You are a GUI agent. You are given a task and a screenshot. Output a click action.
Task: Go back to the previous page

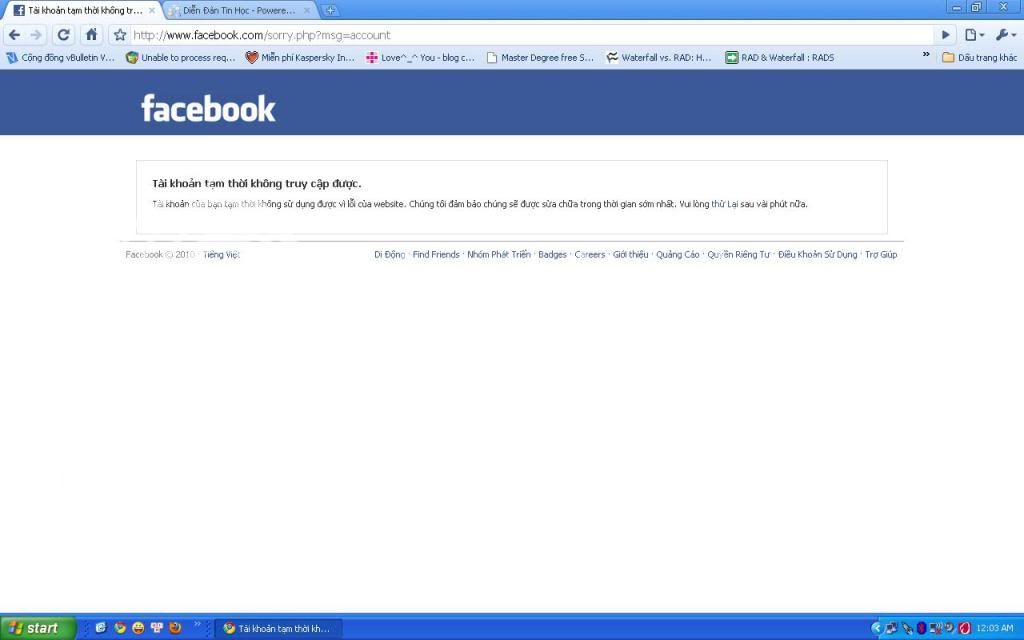coord(14,35)
